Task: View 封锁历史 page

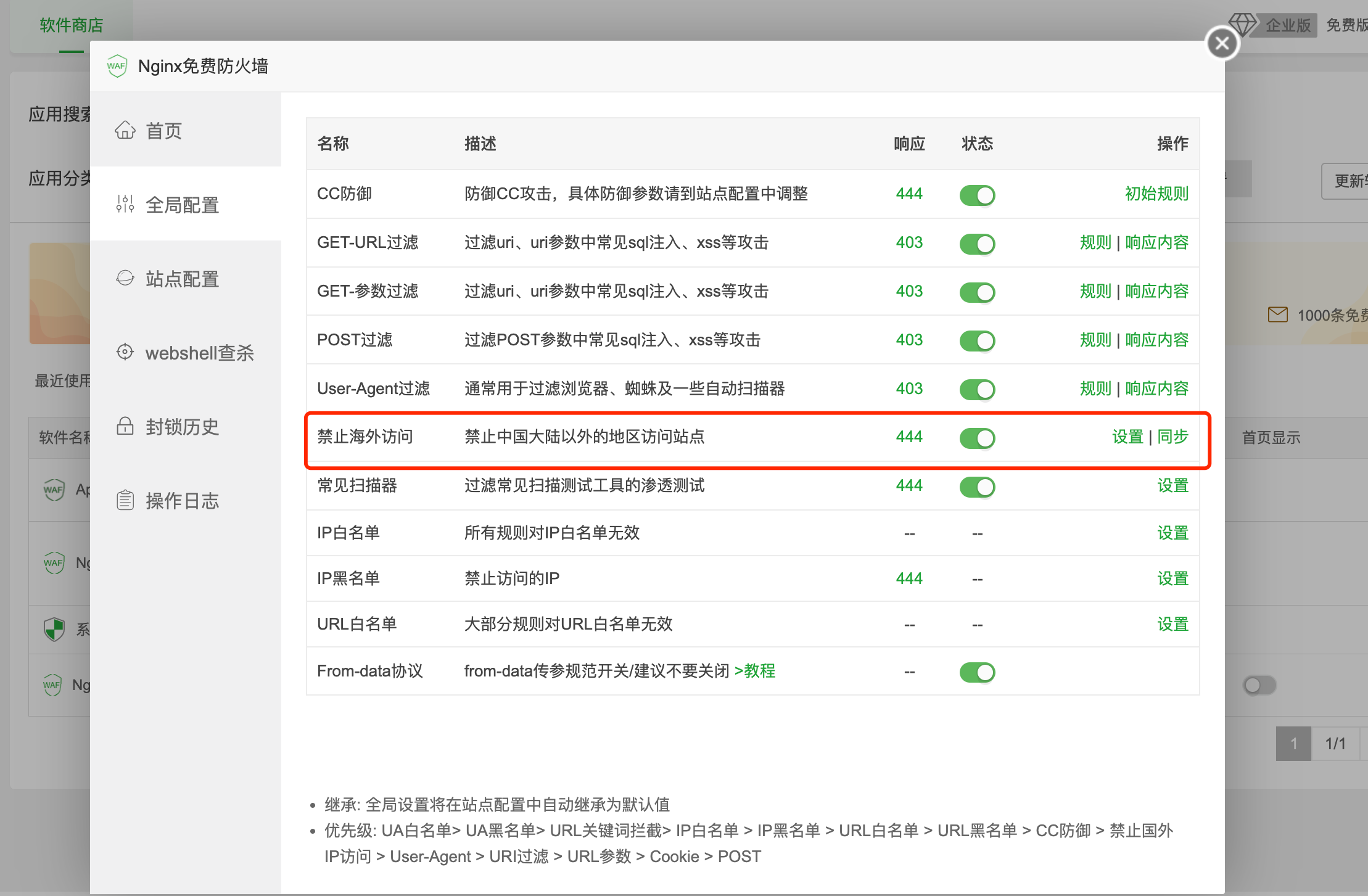Action: tap(186, 427)
